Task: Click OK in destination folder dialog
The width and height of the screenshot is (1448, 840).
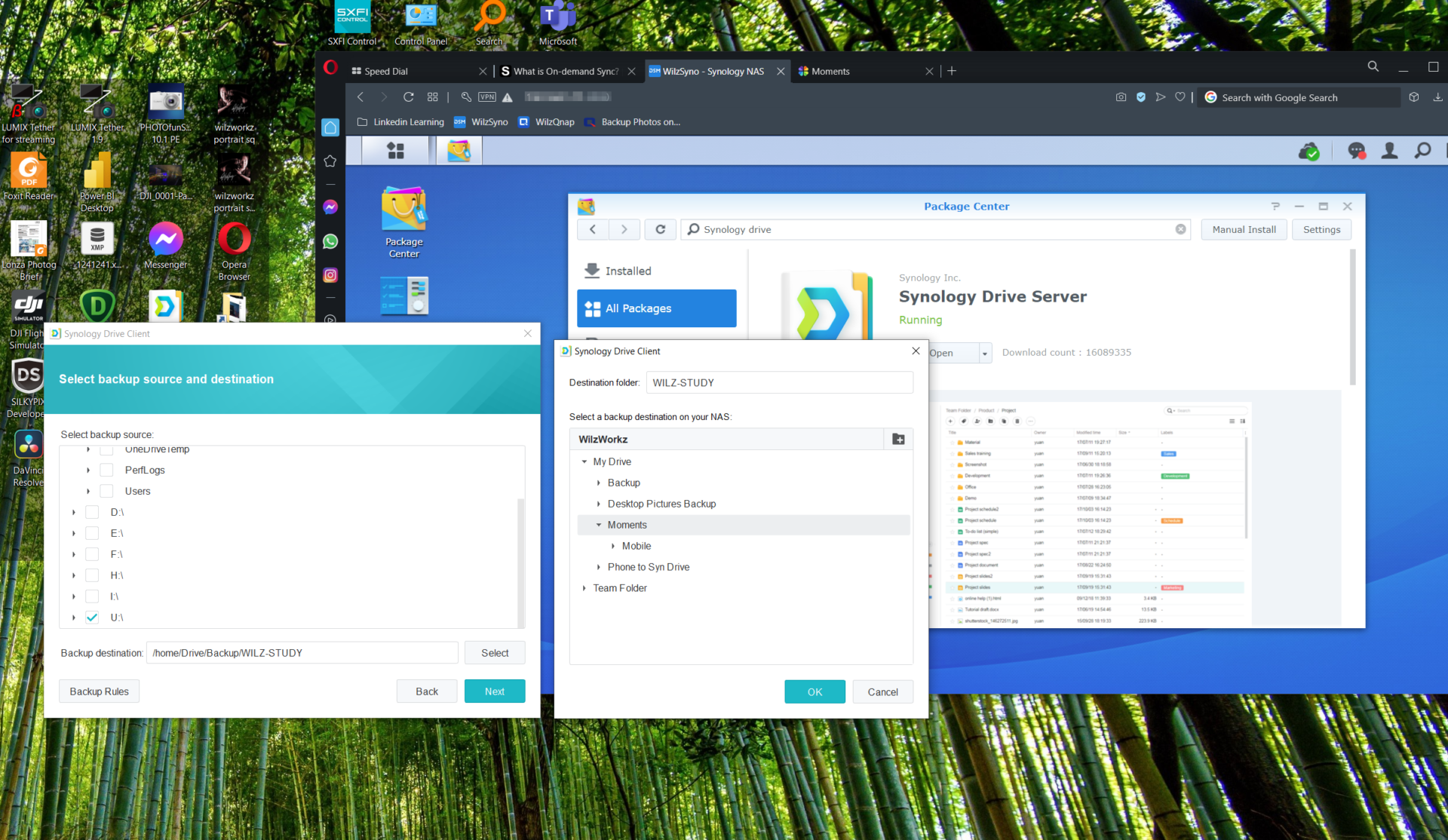Action: (x=814, y=691)
